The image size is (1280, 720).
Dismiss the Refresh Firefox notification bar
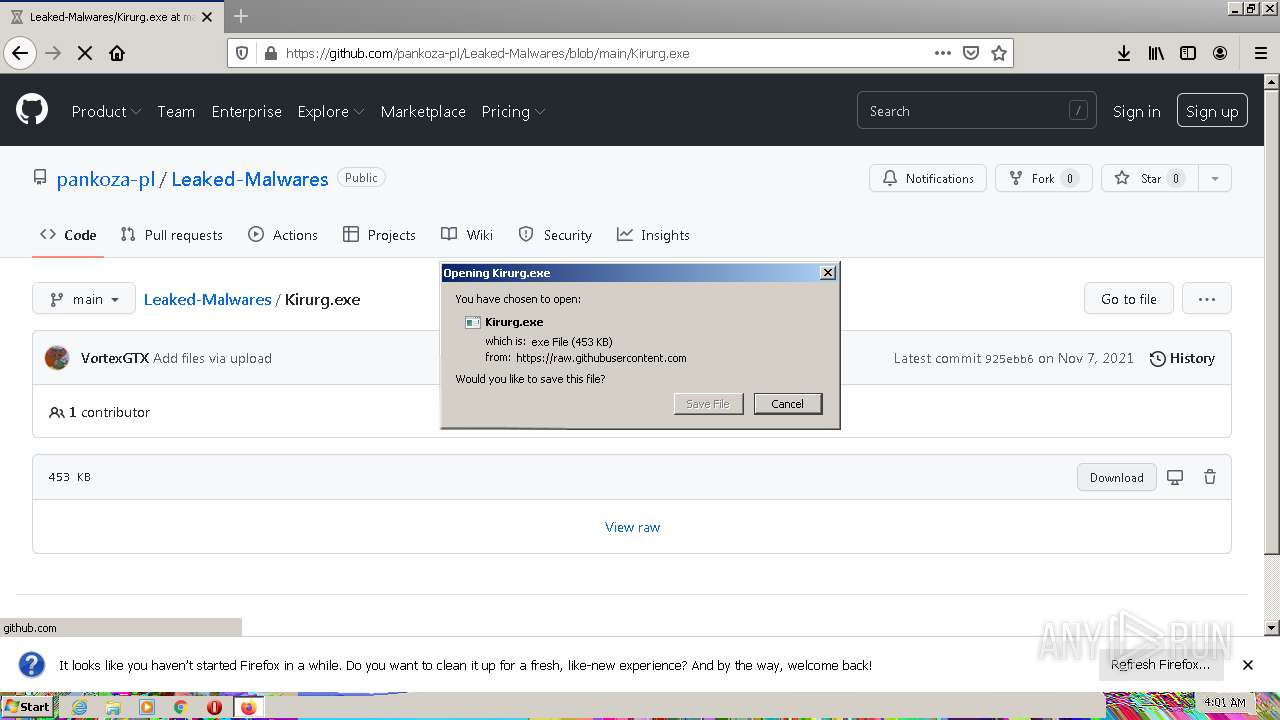click(1248, 665)
